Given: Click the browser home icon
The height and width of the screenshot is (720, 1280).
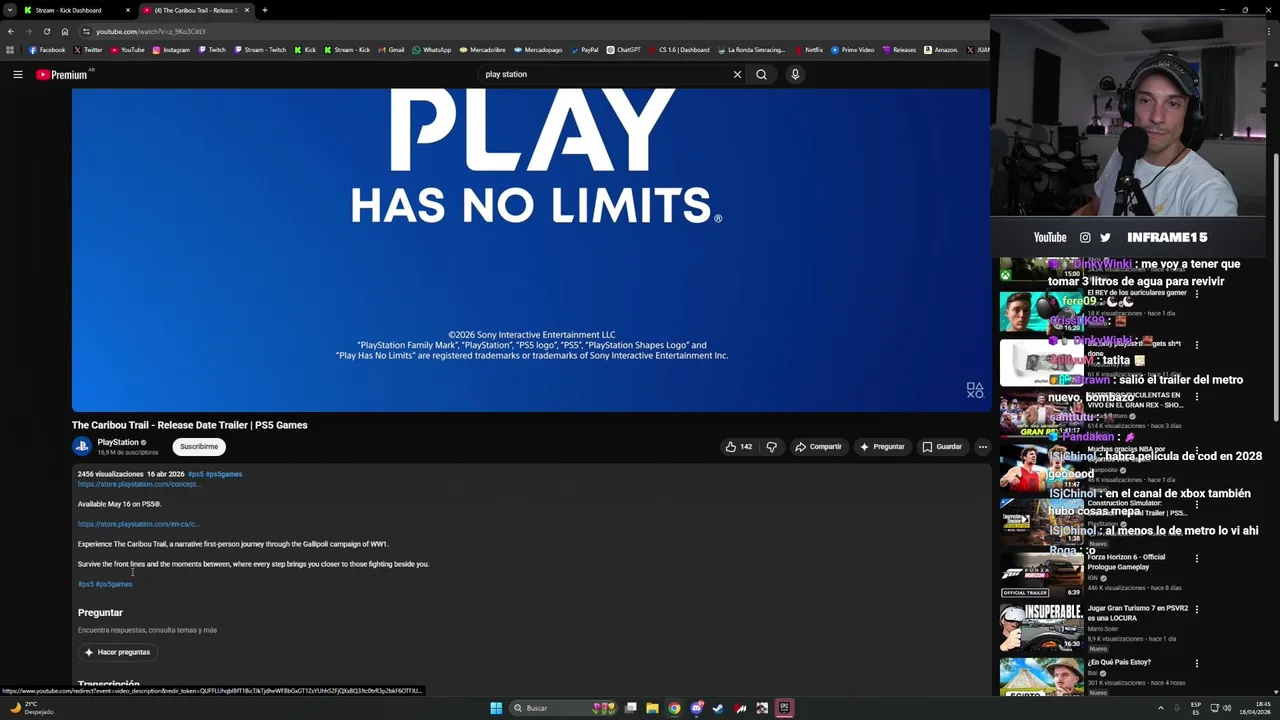Looking at the screenshot, I should (65, 31).
